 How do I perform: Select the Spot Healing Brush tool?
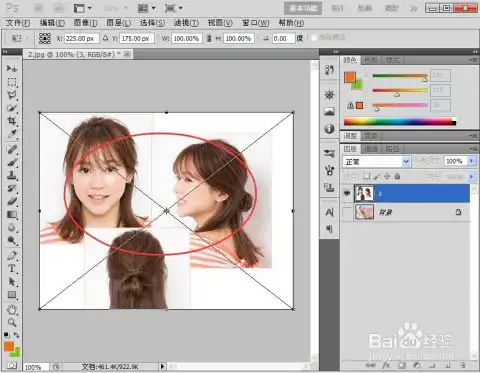click(12, 149)
